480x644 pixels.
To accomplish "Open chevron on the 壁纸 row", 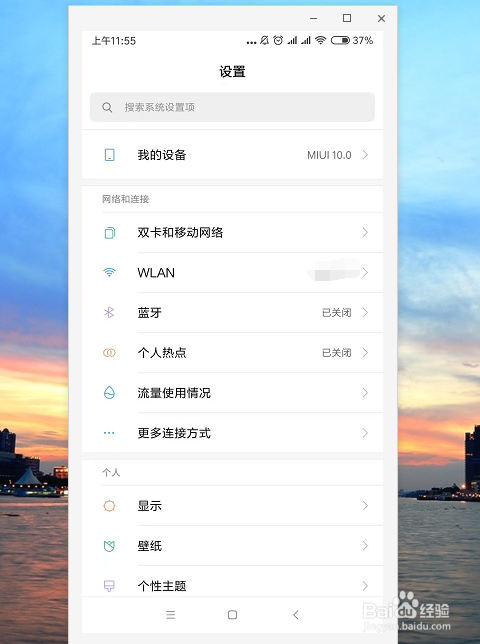I will click(x=365, y=546).
